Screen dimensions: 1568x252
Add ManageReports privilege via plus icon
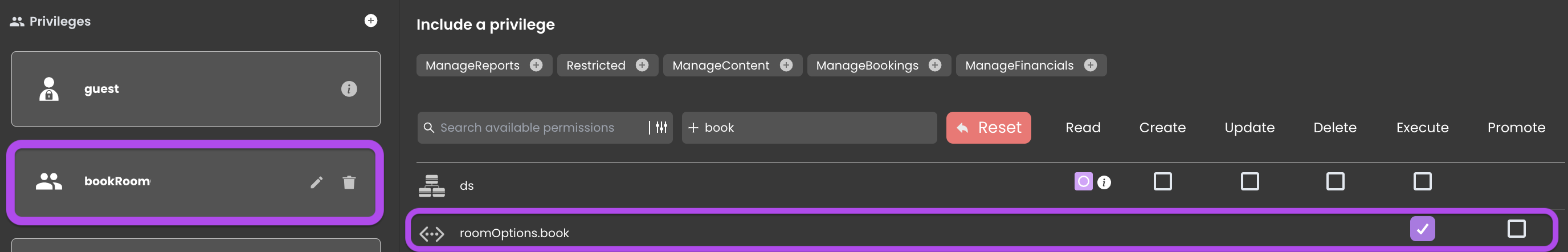[x=536, y=65]
